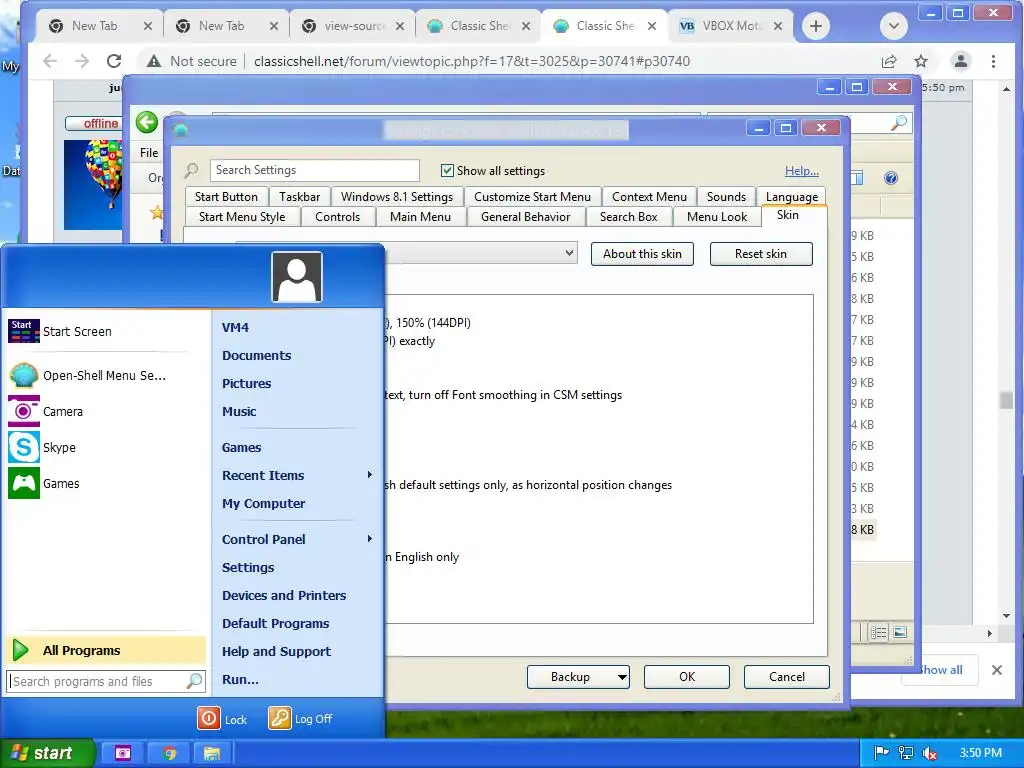
Task: Click the Explorer green back arrow
Action: click(x=147, y=122)
